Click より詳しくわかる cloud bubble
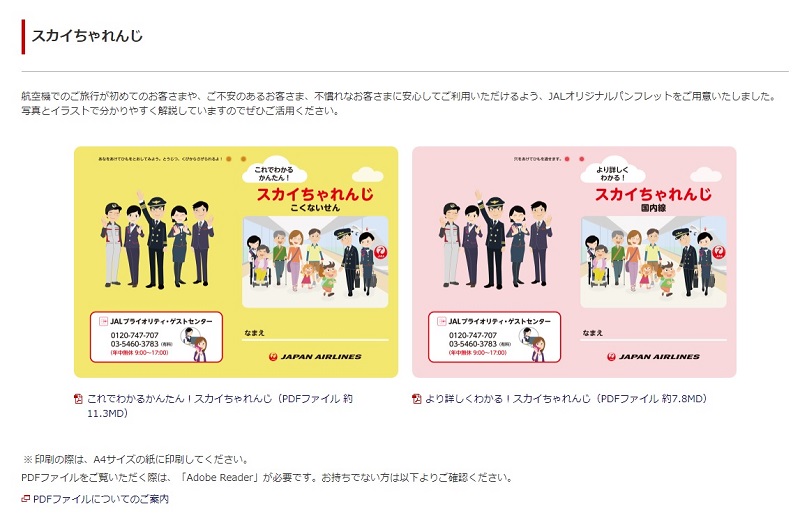The image size is (800, 527). 612,171
